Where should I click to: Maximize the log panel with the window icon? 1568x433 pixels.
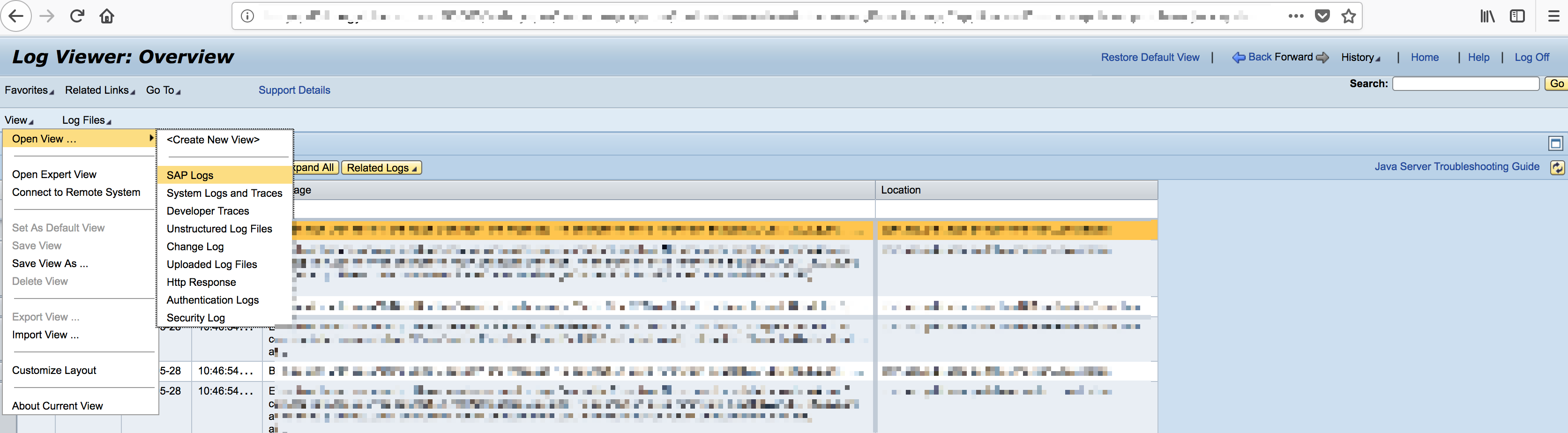(x=1555, y=143)
